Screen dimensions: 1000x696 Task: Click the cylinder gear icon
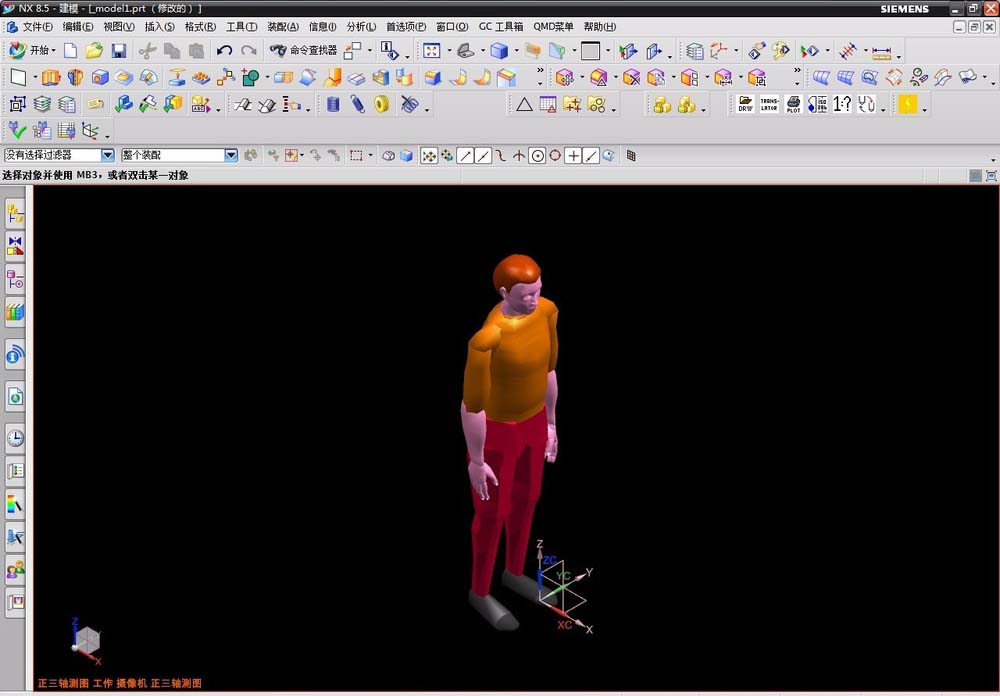pos(333,104)
